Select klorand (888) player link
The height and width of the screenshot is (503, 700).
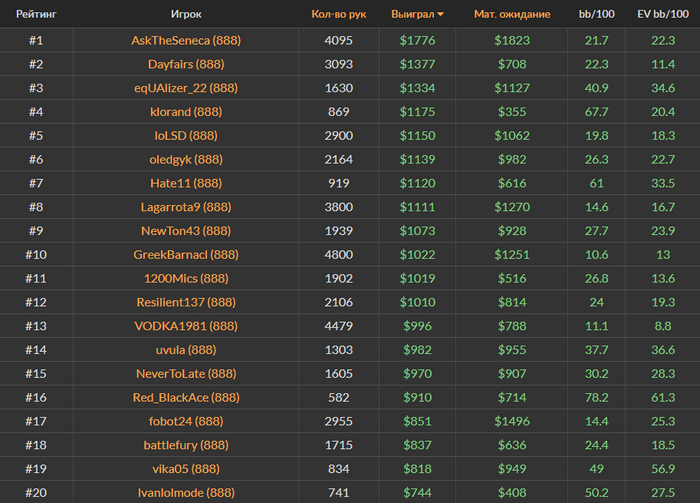pyautogui.click(x=186, y=112)
